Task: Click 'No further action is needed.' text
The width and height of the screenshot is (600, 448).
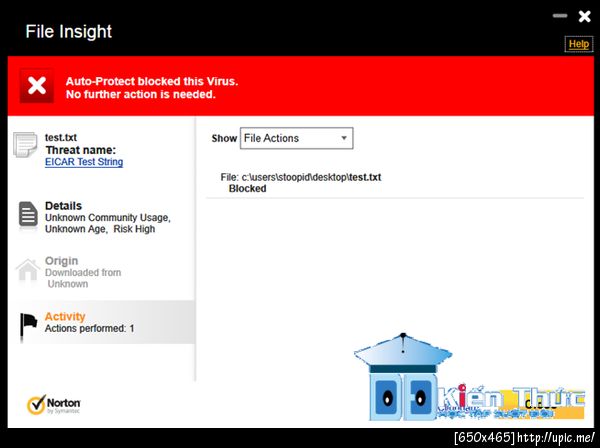Action: coord(140,94)
